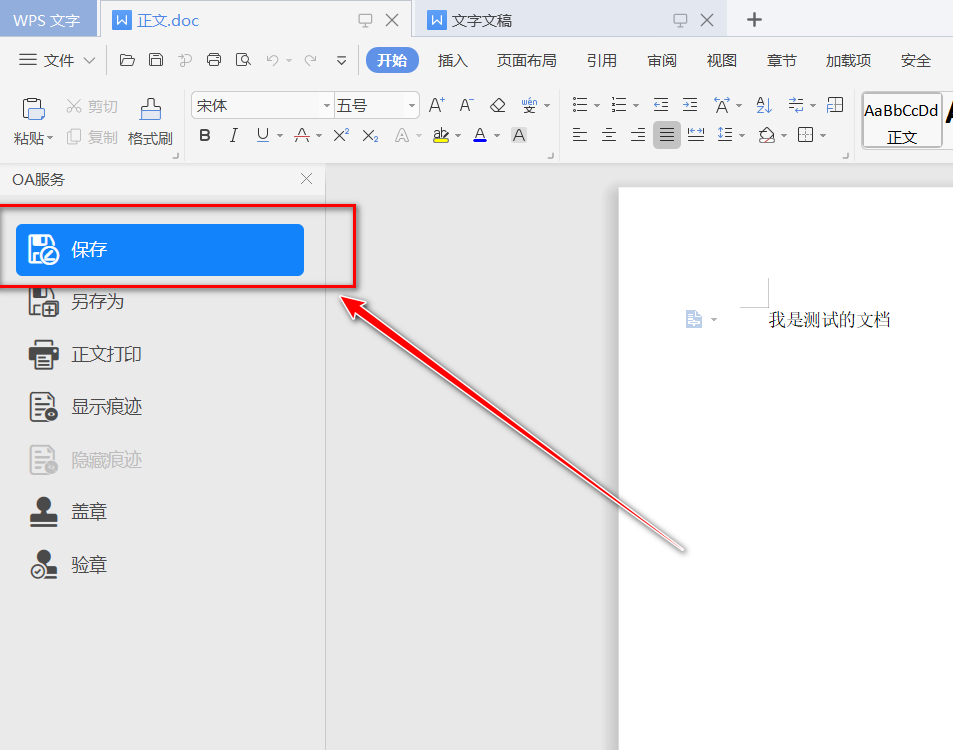Select the 盖章 stamp icon
Screen dimensions: 953x750
point(44,512)
